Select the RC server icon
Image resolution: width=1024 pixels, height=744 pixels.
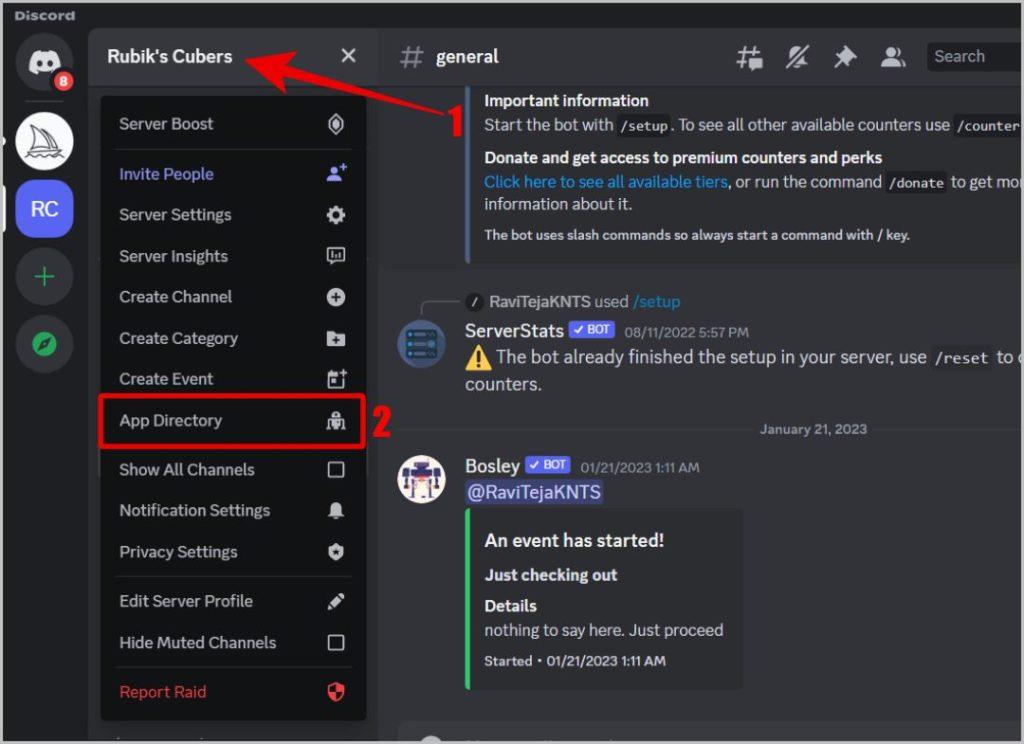(x=44, y=209)
